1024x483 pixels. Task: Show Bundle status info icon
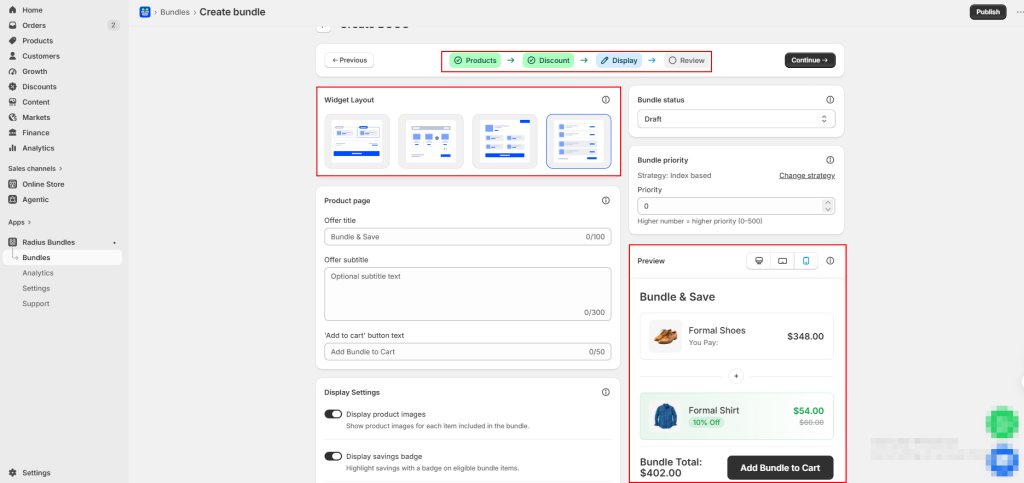click(830, 100)
